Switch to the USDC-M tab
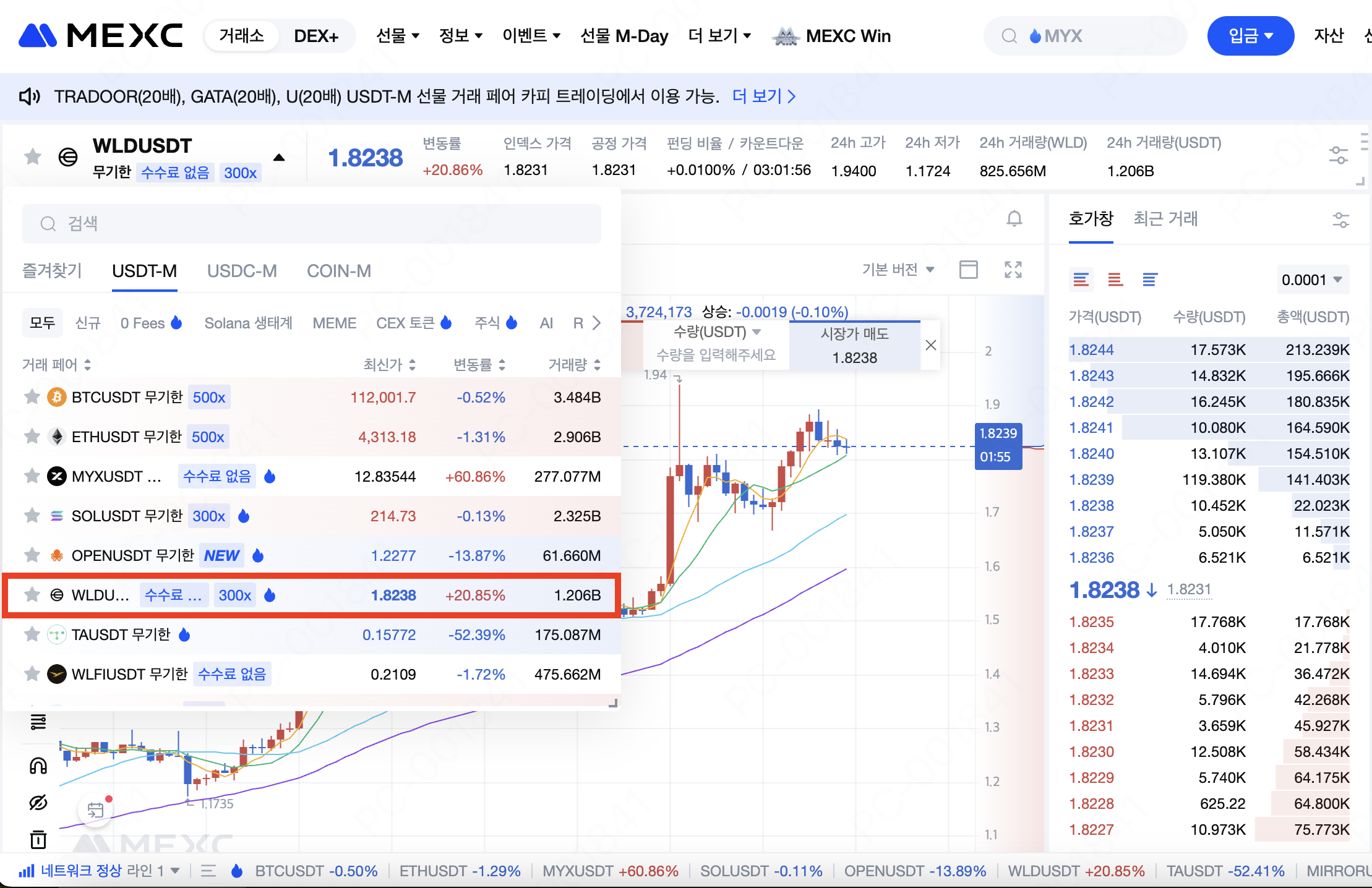Viewport: 1372px width, 888px height. pos(242,271)
